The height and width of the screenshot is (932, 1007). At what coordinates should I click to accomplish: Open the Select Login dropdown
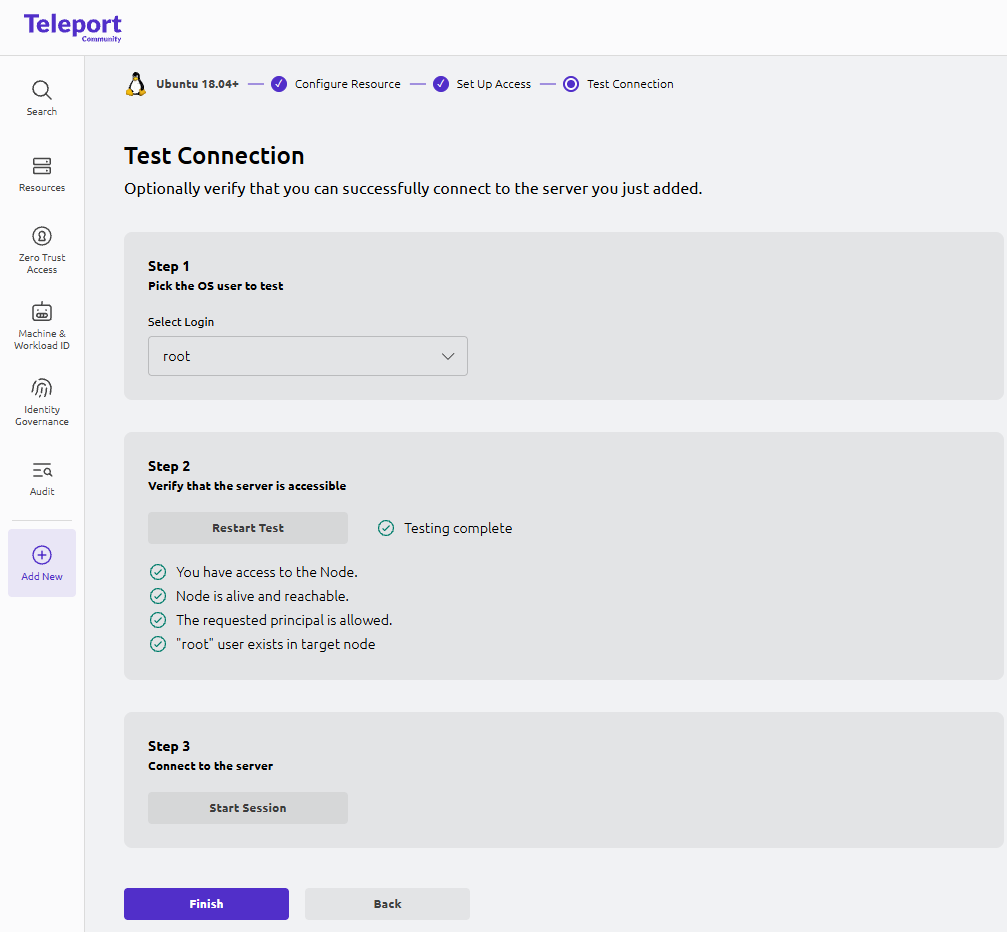307,356
